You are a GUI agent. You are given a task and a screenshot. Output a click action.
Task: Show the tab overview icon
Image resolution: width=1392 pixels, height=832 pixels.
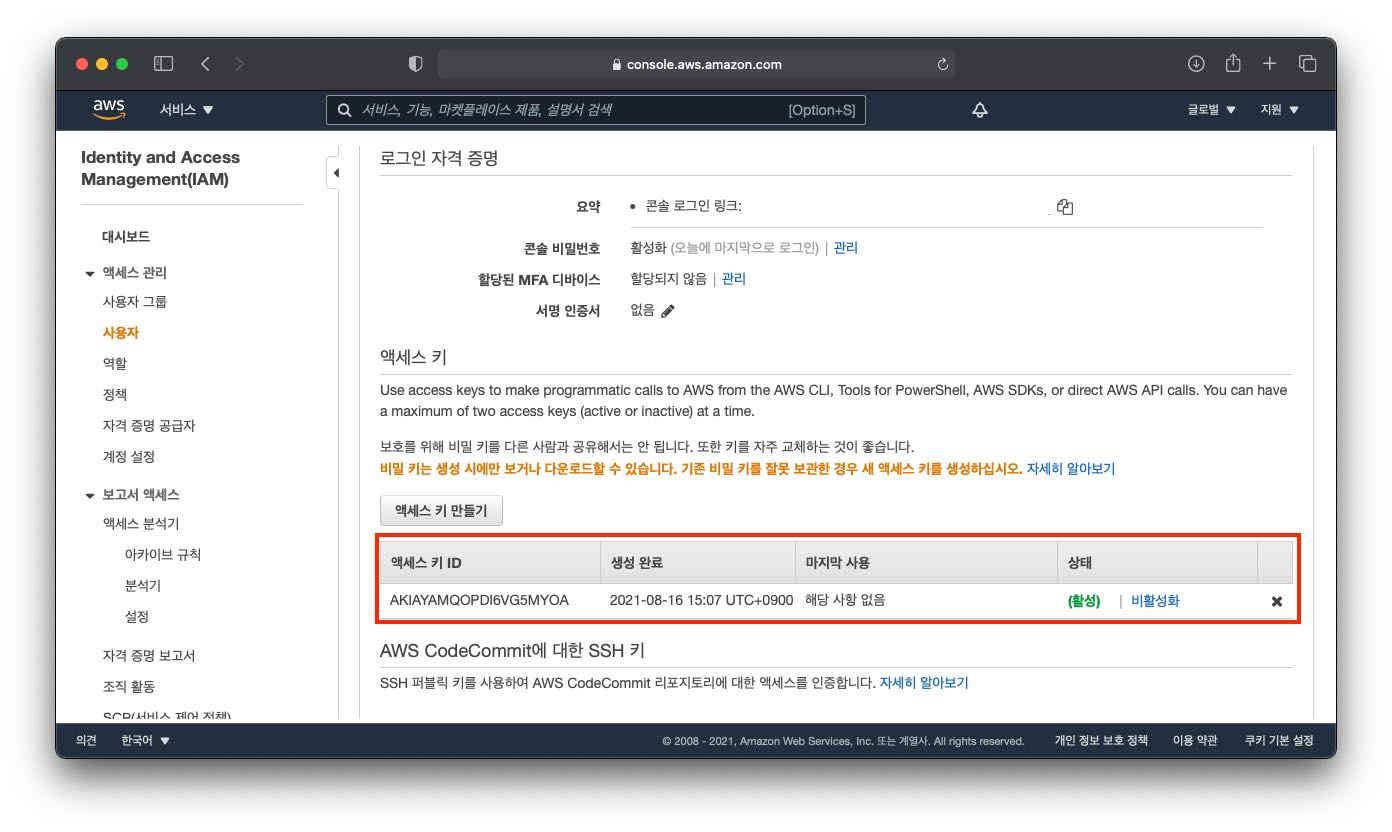tap(1307, 64)
